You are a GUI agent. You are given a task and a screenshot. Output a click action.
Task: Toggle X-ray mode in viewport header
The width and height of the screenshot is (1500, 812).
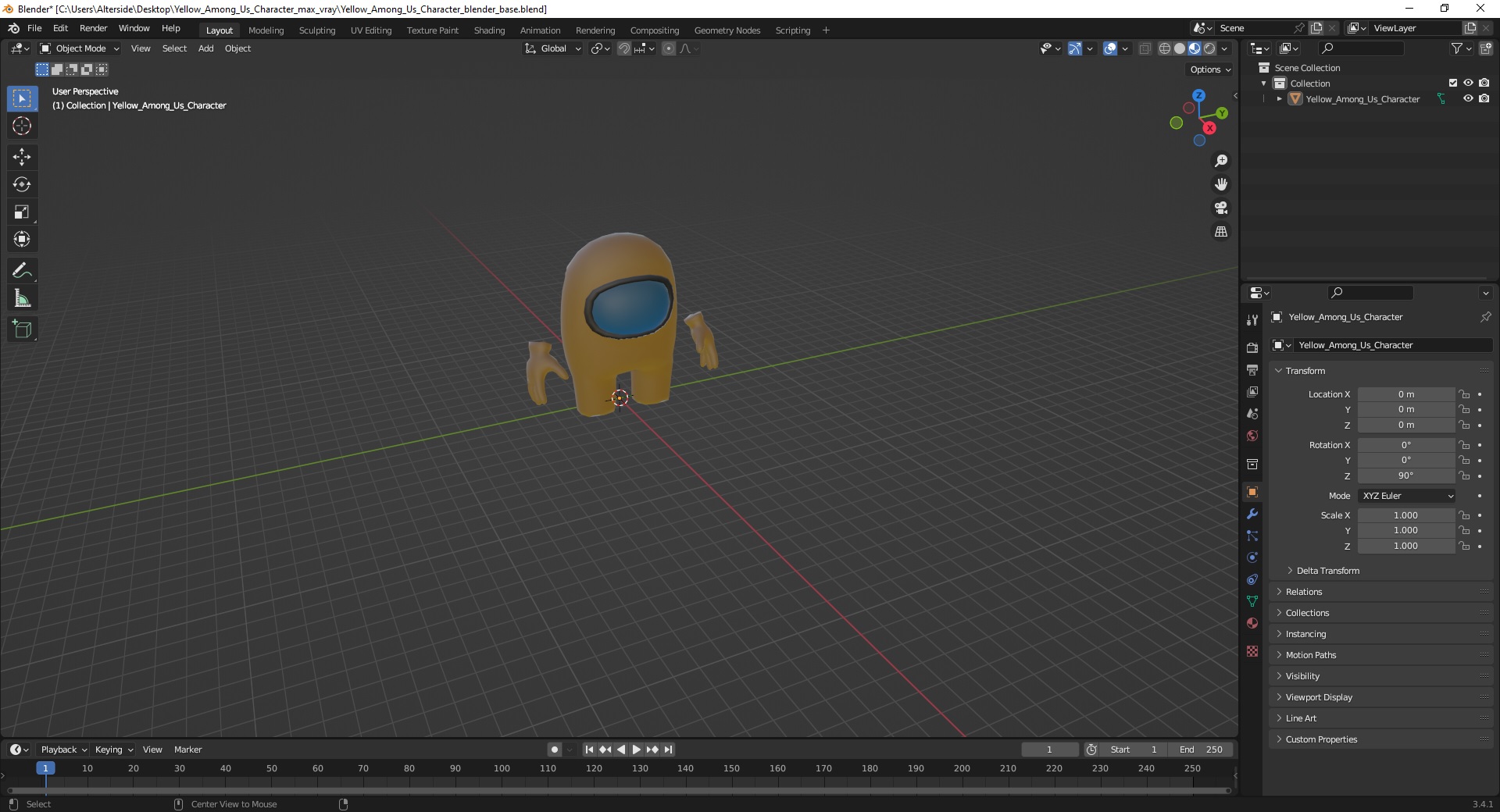(1145, 48)
